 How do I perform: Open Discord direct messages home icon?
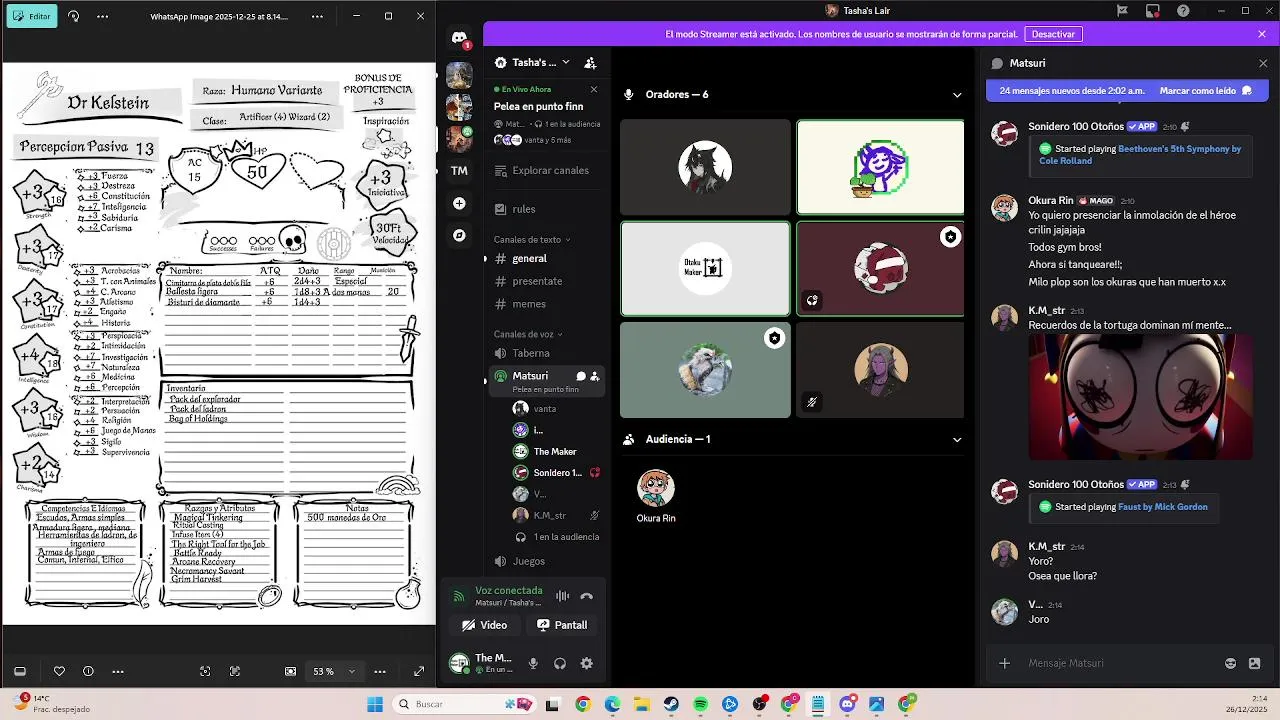(x=459, y=38)
